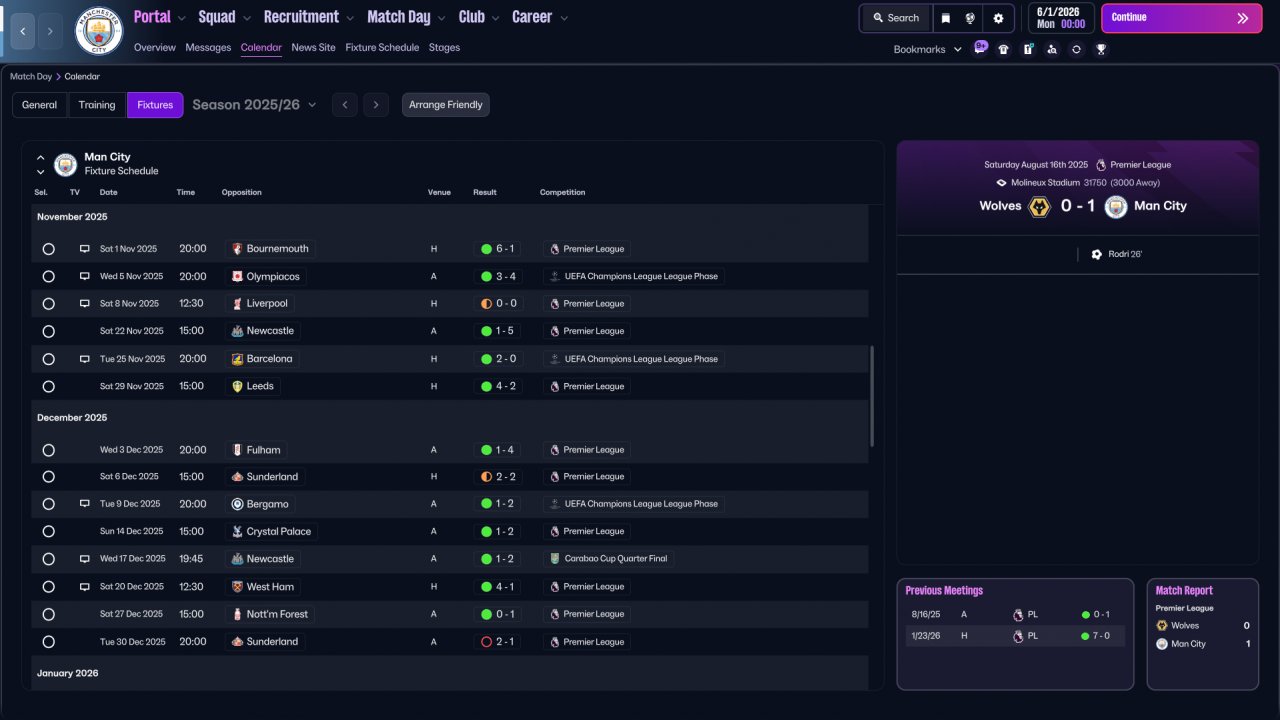Click the Man City badge in the match header
Viewport: 1280px width, 720px height.
tap(1116, 206)
